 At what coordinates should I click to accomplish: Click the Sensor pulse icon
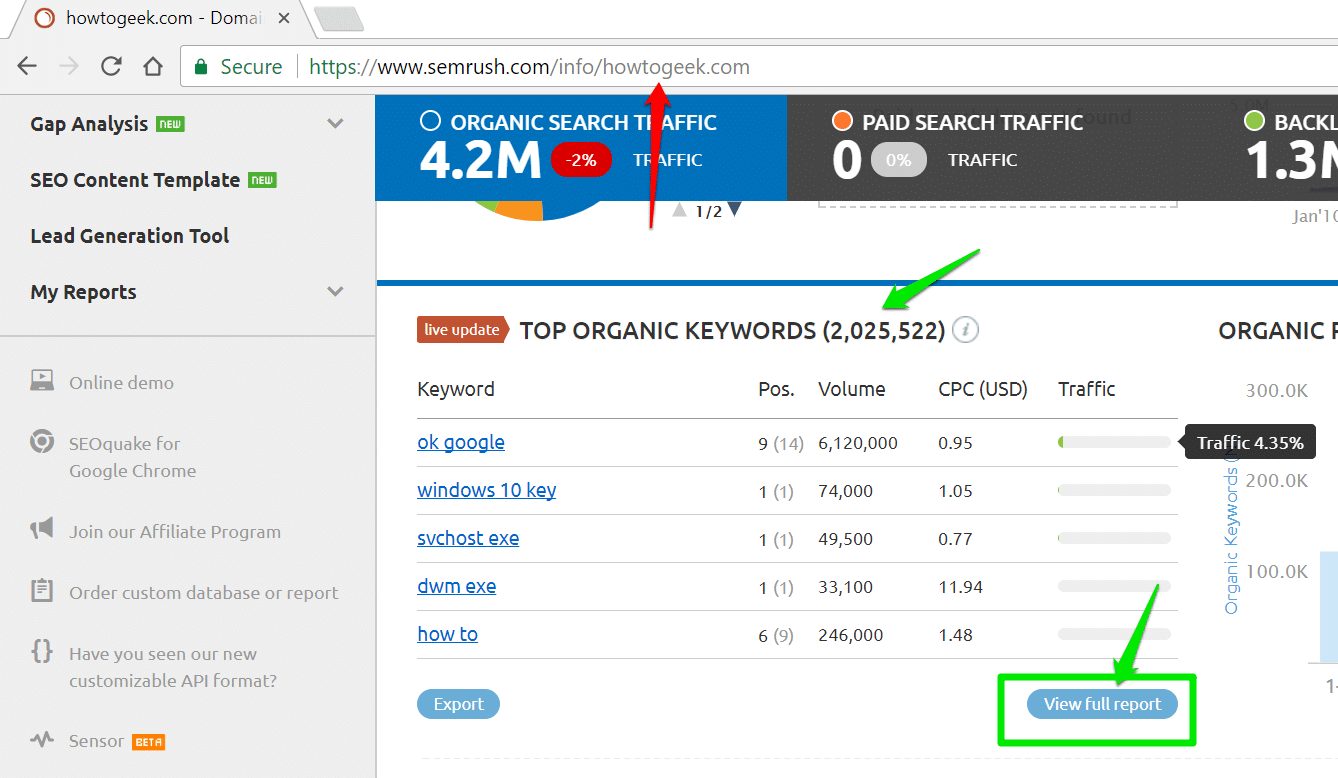click(42, 740)
